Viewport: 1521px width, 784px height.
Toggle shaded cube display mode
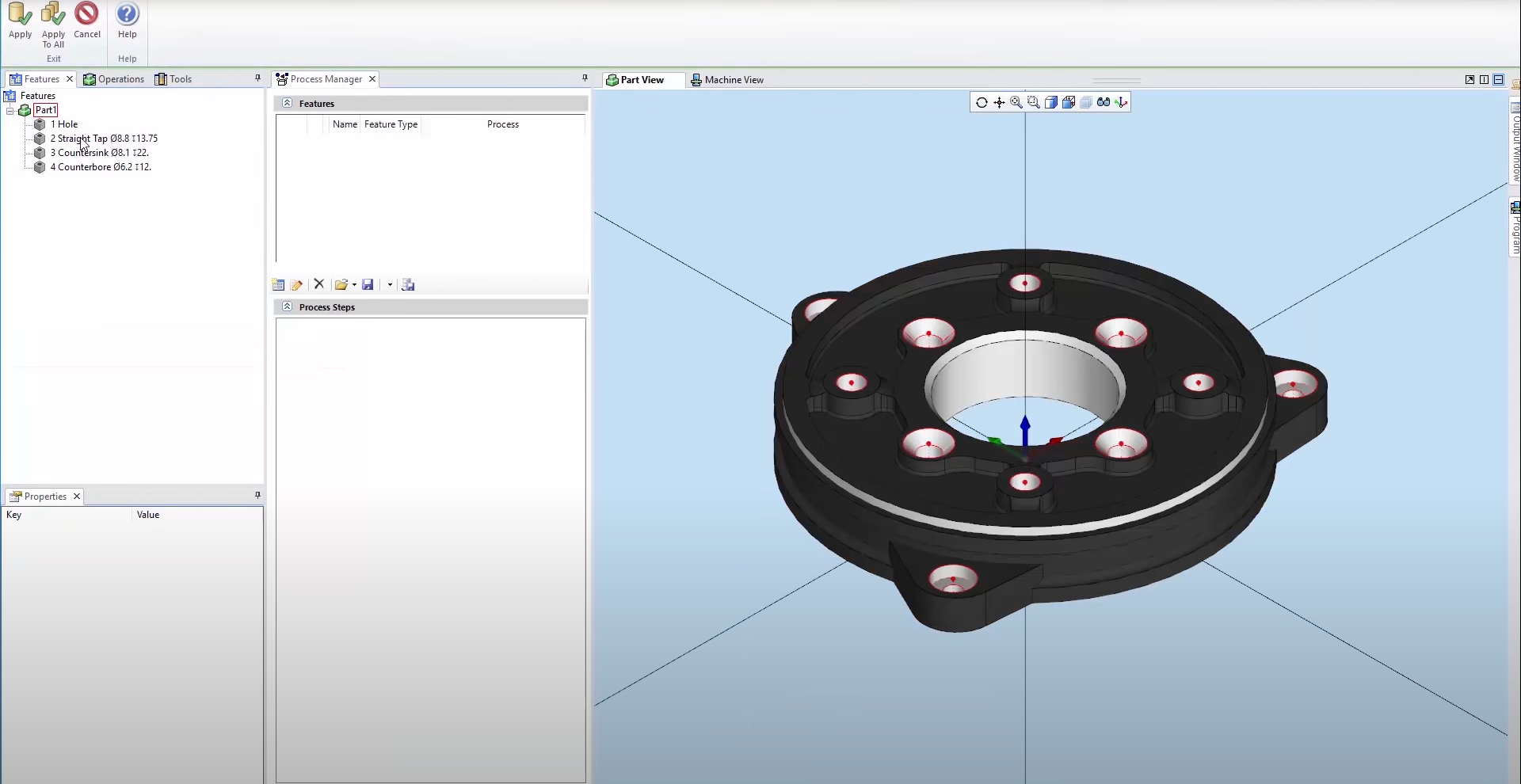pos(1051,102)
